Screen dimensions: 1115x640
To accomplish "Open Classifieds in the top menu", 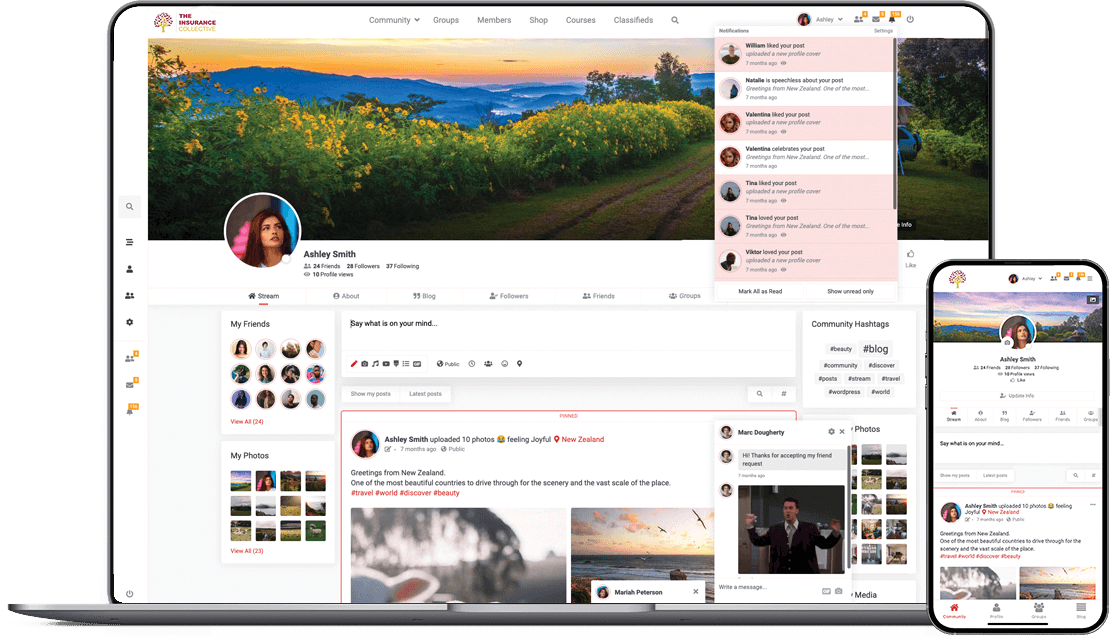I will (x=633, y=20).
